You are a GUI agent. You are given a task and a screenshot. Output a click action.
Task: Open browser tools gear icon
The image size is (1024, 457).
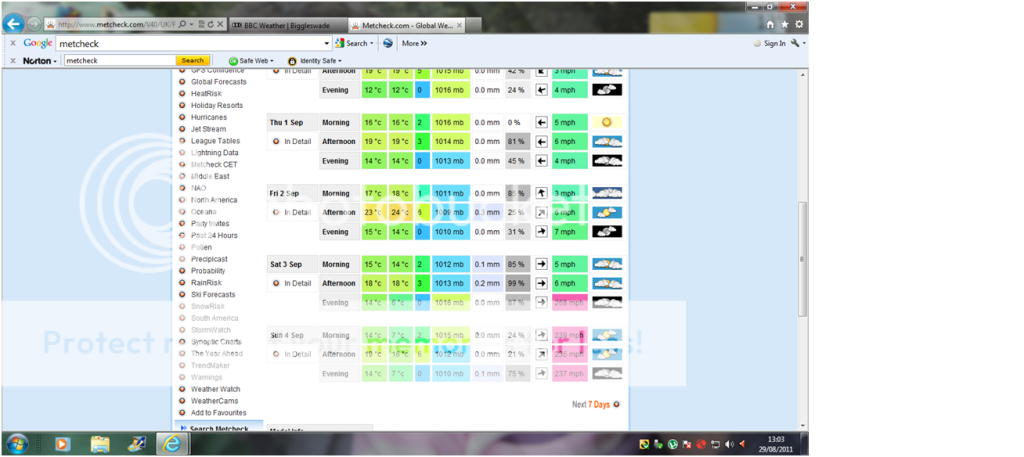pos(798,24)
